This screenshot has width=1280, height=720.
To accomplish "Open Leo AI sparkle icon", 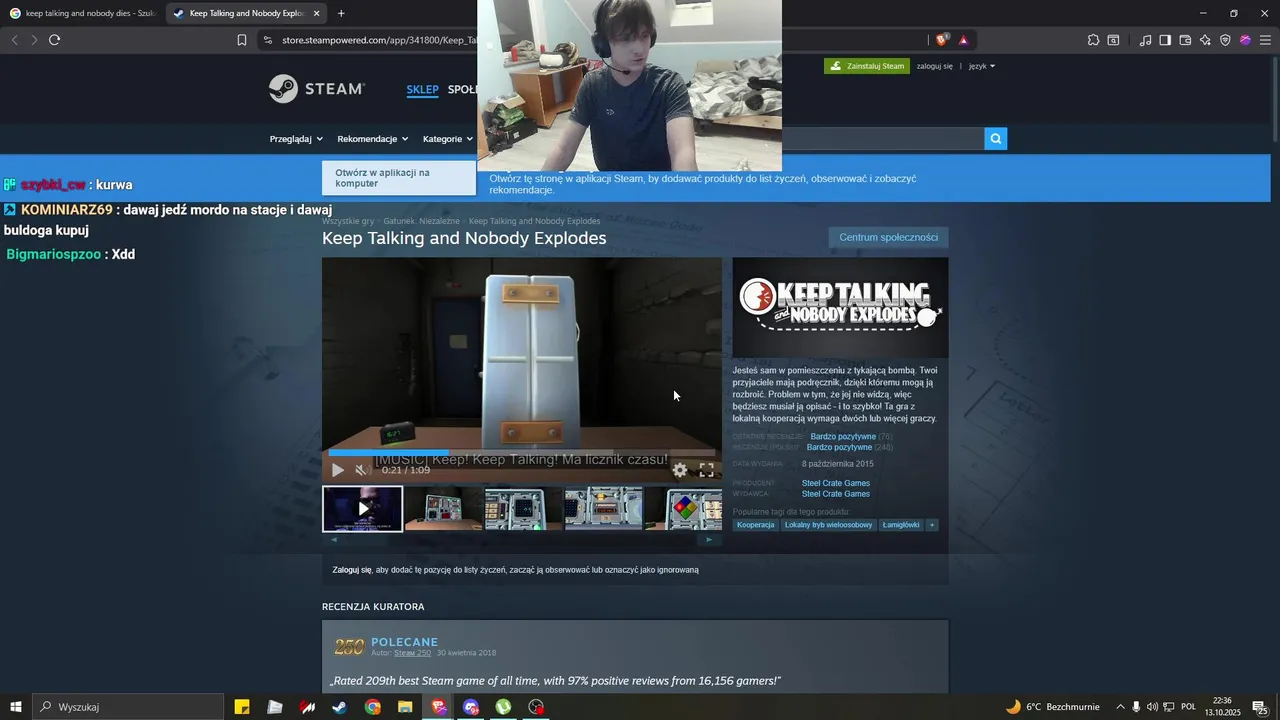I will click(x=1205, y=40).
